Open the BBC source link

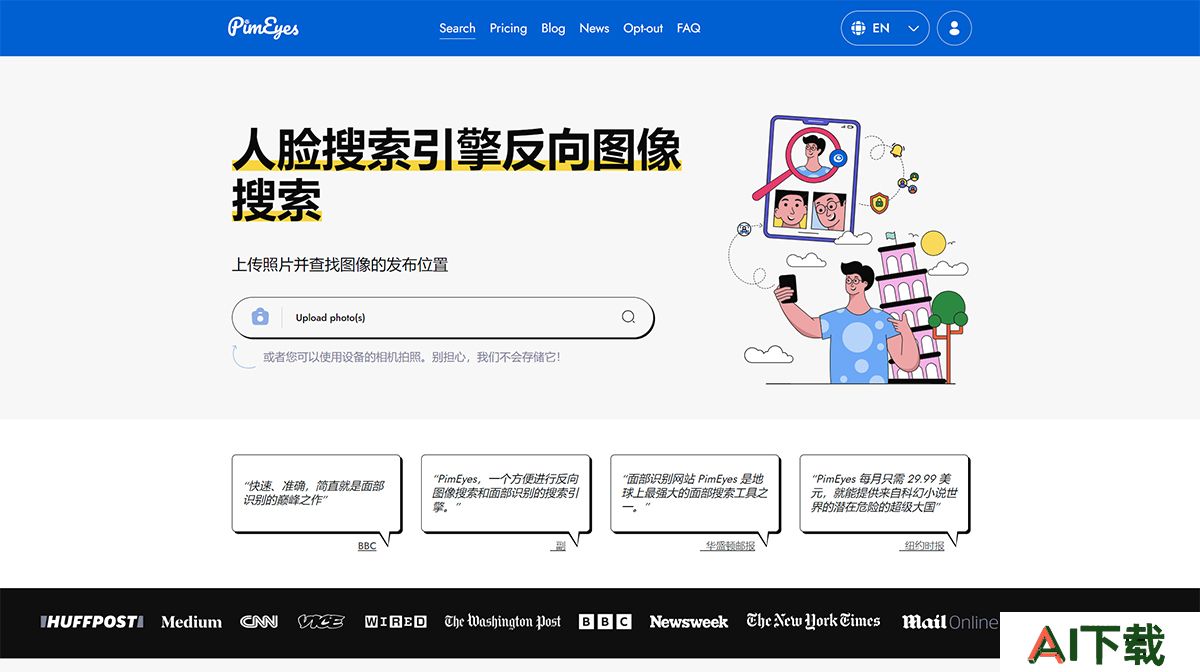367,546
